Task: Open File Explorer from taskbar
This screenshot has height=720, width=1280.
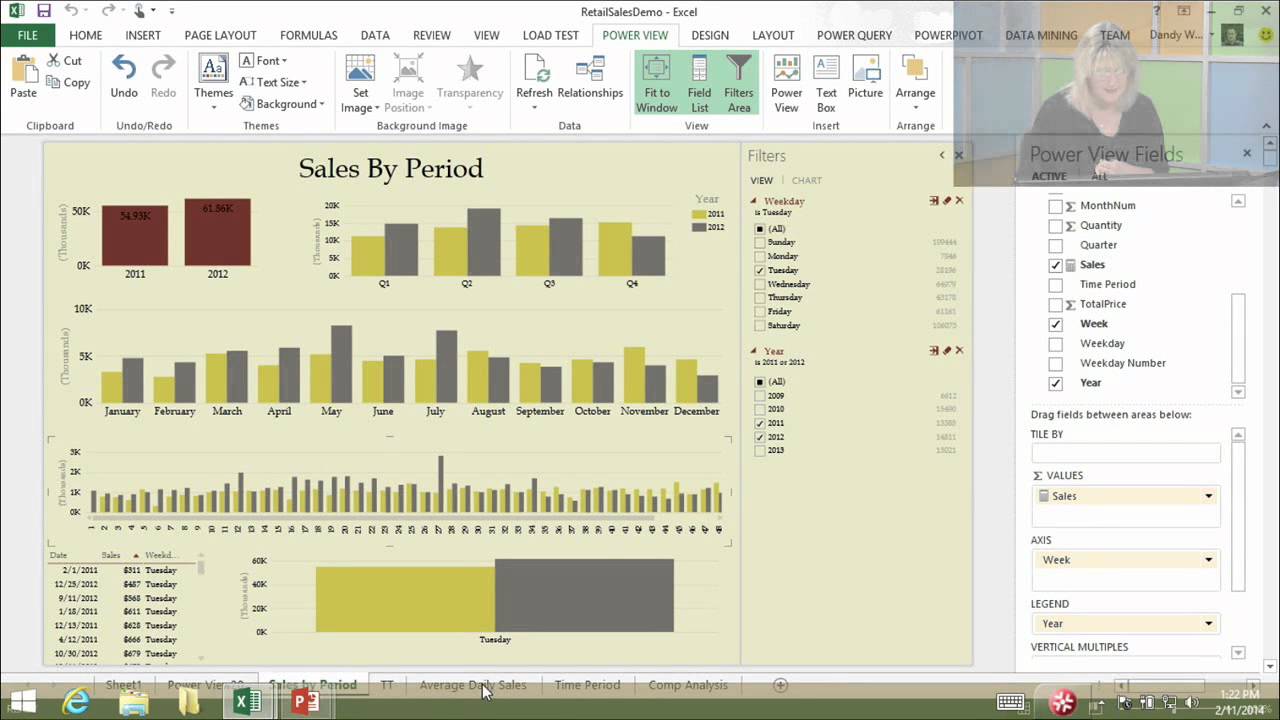Action: point(133,702)
